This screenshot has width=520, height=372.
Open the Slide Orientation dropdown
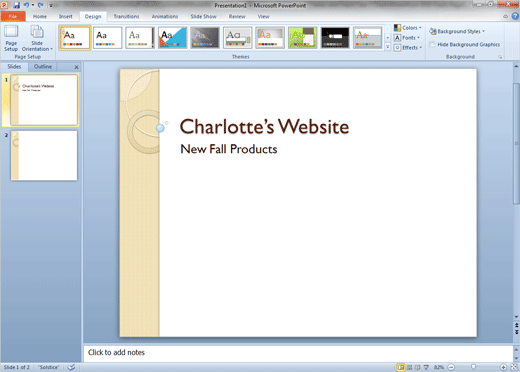(x=37, y=38)
